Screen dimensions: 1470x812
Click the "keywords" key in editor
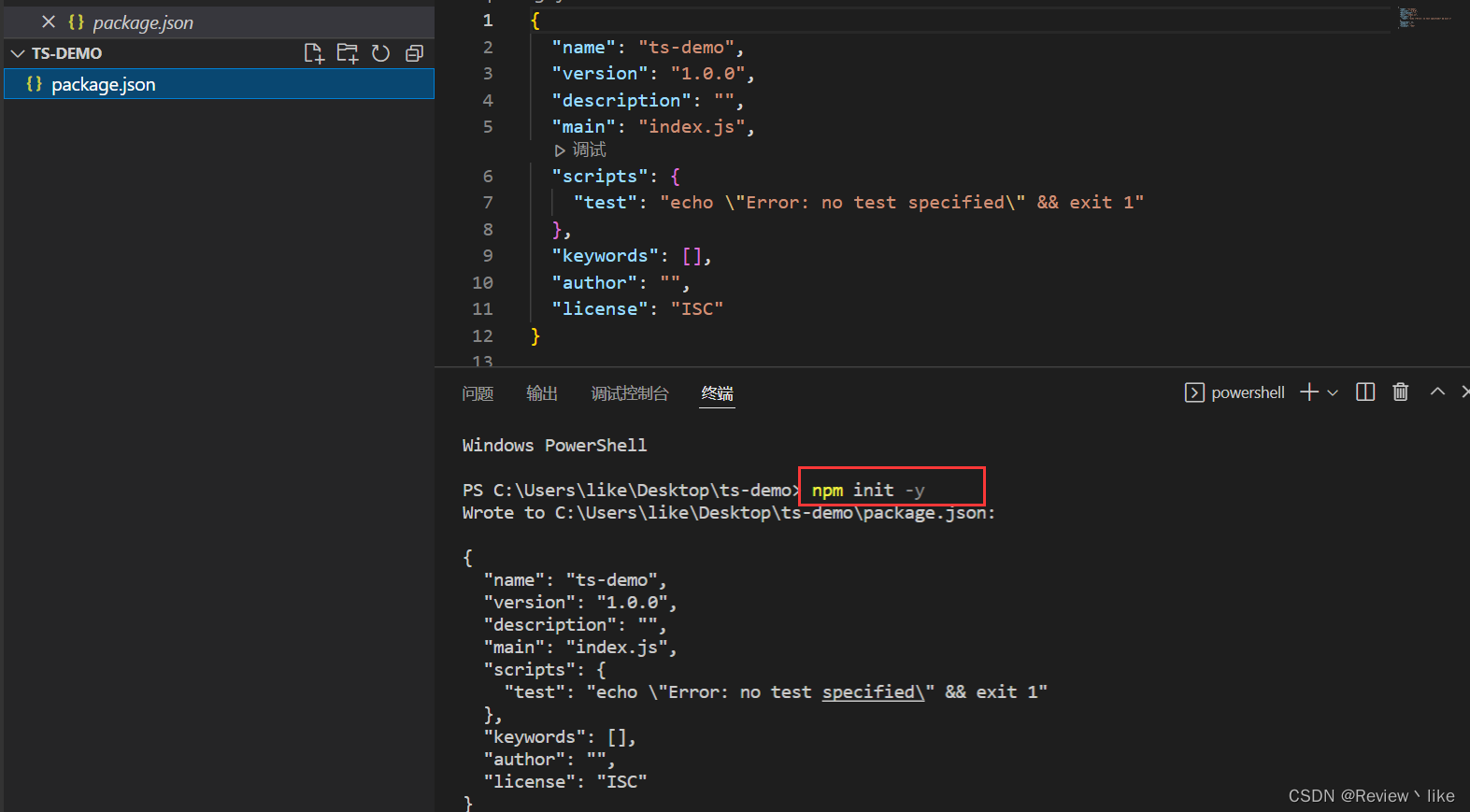(x=606, y=255)
